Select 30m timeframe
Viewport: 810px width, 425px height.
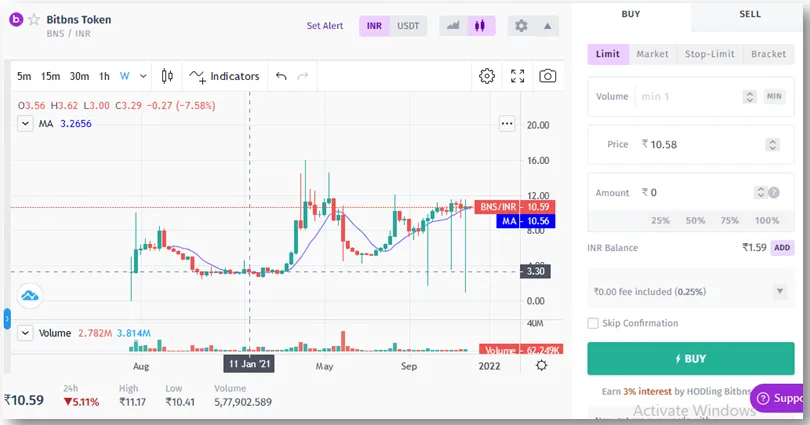click(x=79, y=76)
